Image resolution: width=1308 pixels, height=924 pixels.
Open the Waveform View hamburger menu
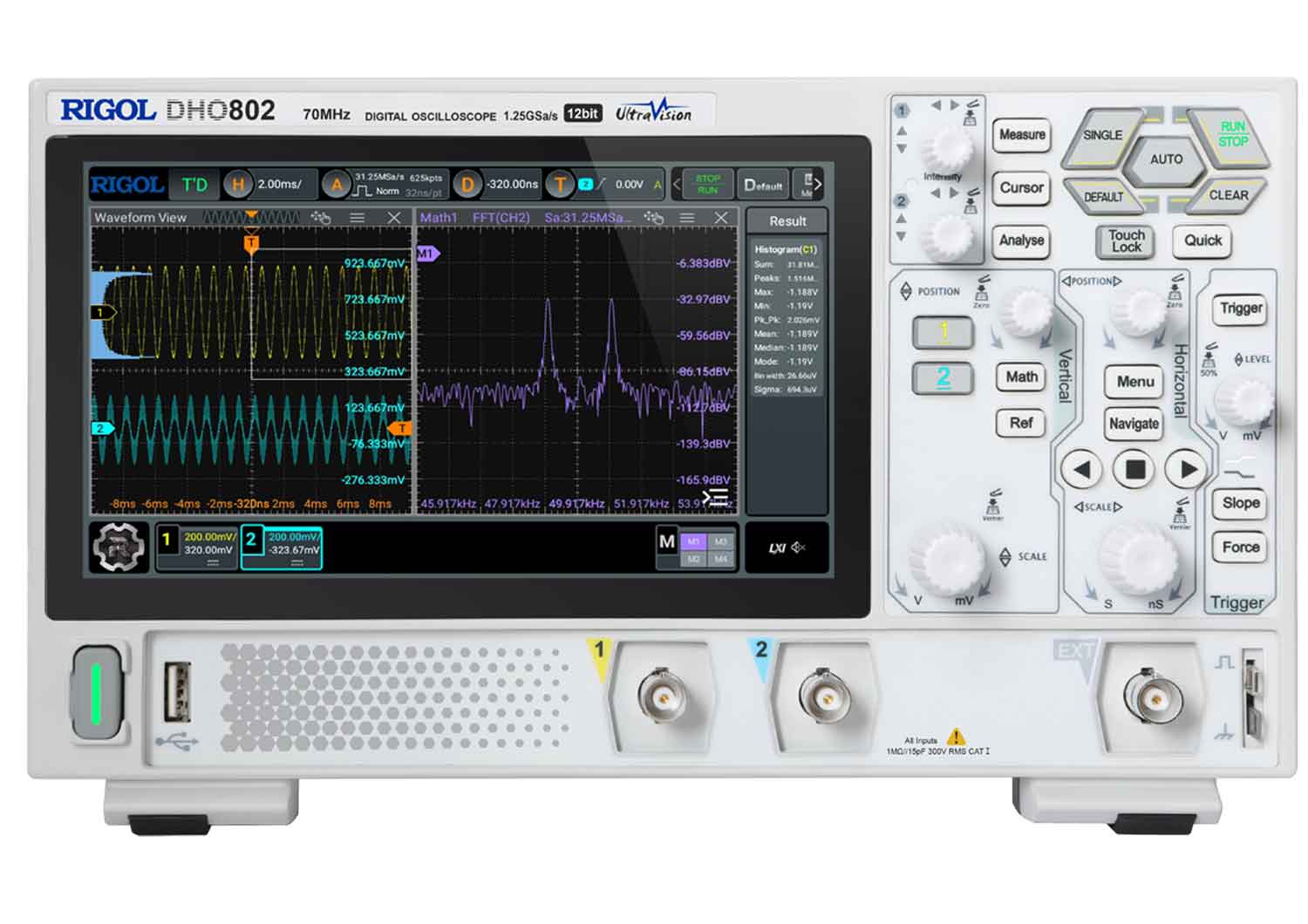point(358,218)
